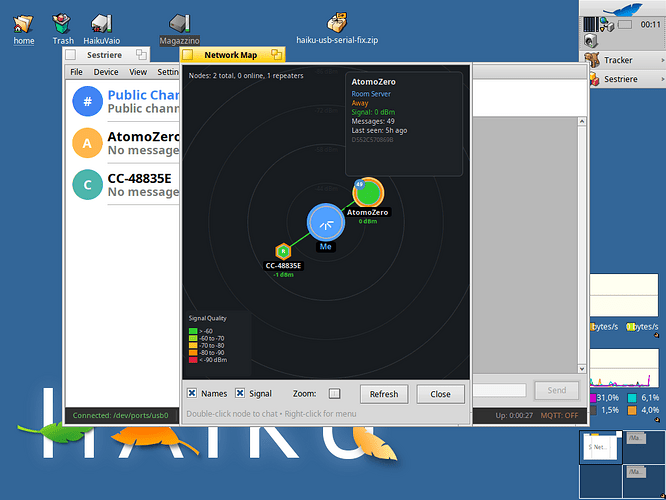This screenshot has width=666, height=500.
Task: Click the MQTT: OFF status text
Action: (559, 415)
